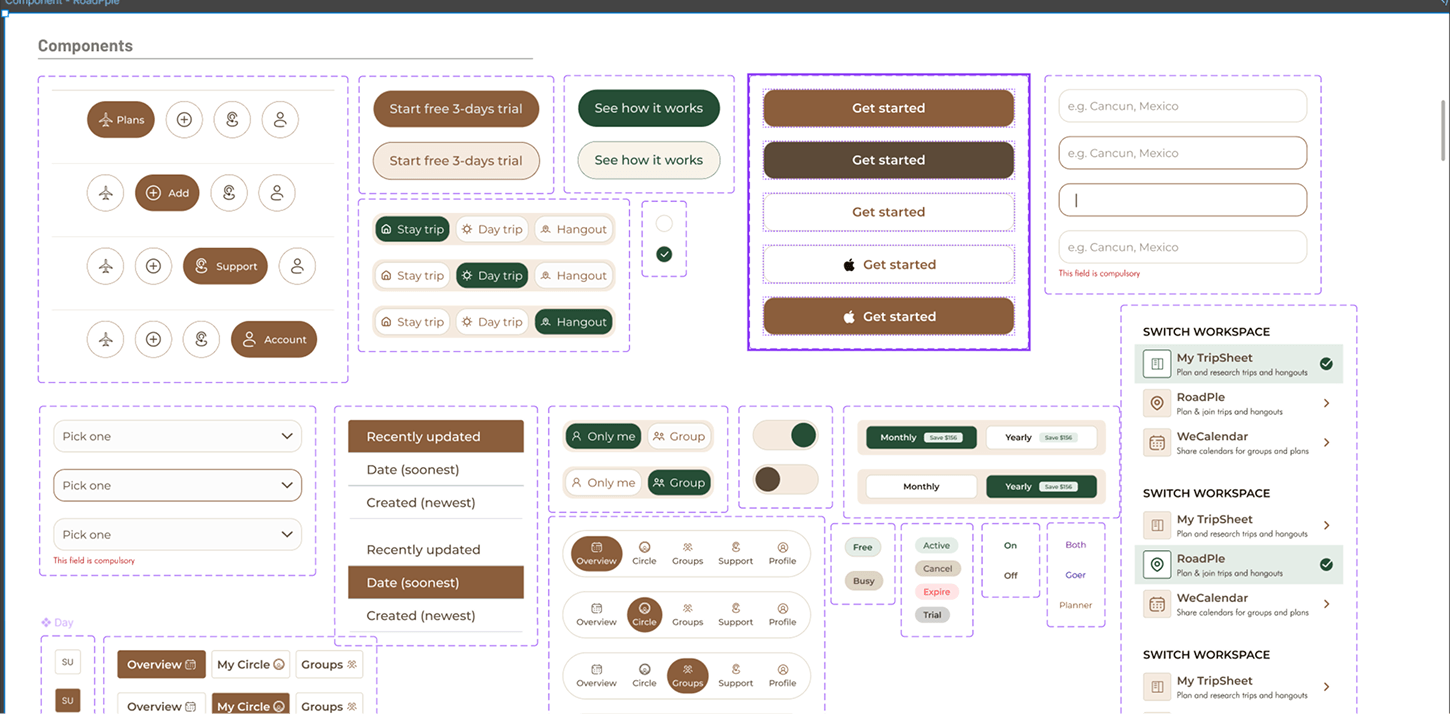Click the person icon in the Support pill row
This screenshot has height=714, width=1450.
297,266
